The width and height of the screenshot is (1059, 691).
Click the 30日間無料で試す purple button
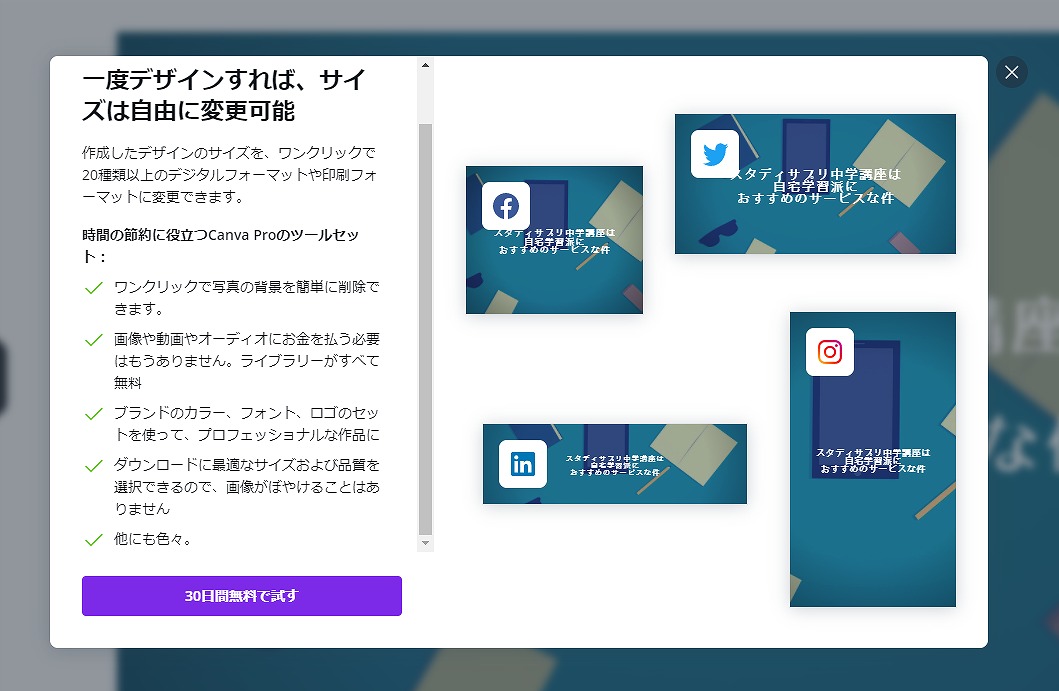[x=242, y=596]
